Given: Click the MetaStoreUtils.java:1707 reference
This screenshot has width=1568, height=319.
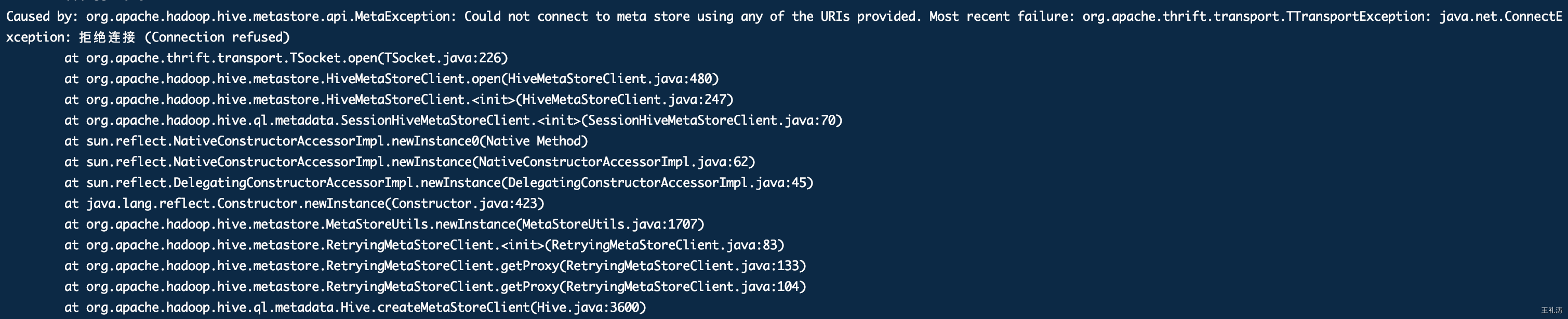Looking at the screenshot, I should pos(609,224).
